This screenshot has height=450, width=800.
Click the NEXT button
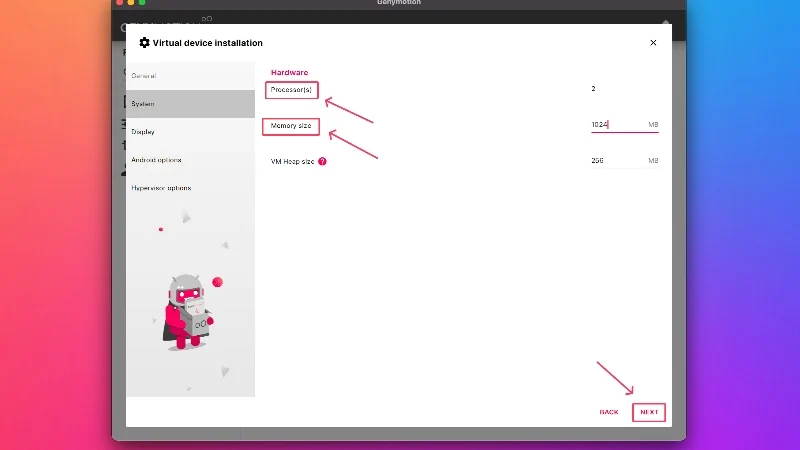(x=649, y=412)
